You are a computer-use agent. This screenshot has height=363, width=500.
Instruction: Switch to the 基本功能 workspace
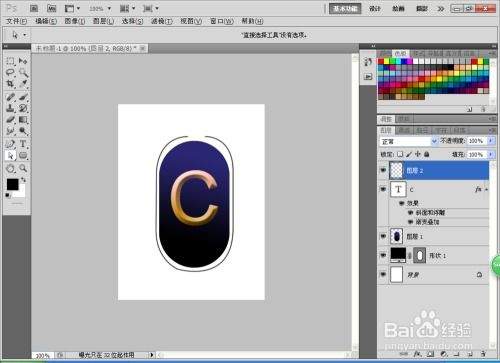click(x=345, y=9)
